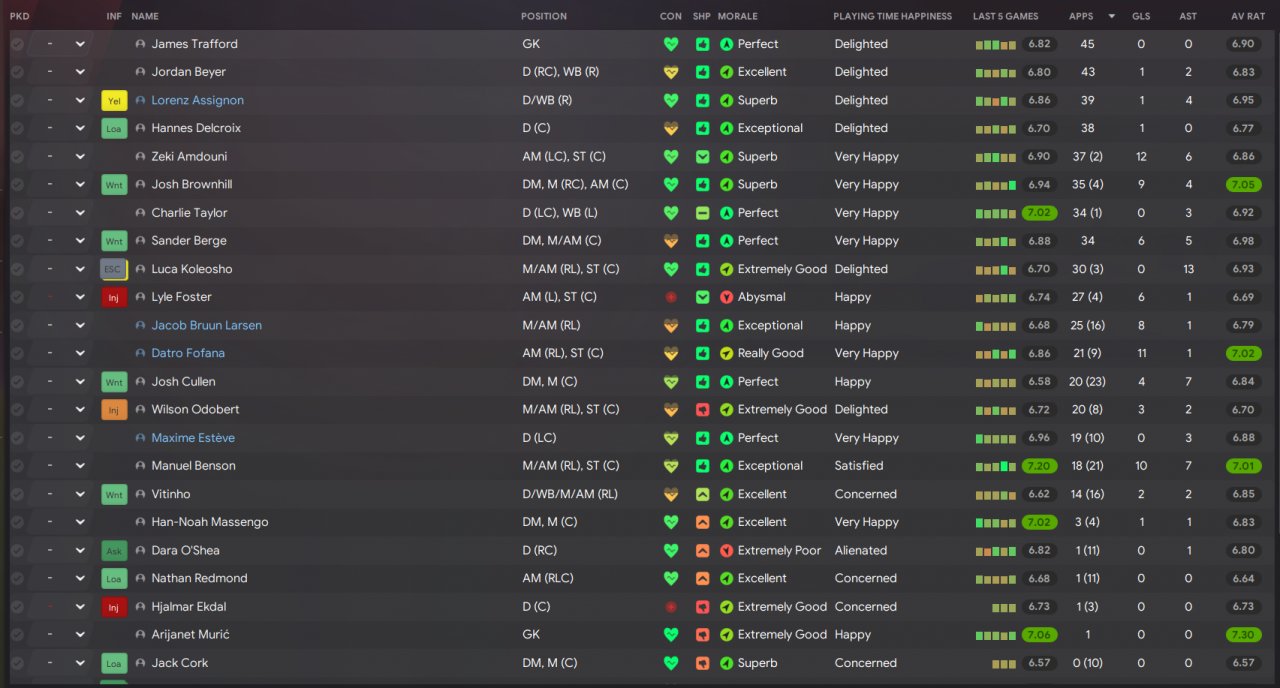Click the Yel status badge for Lorenz Assignon
1280x688 pixels.
114,100
